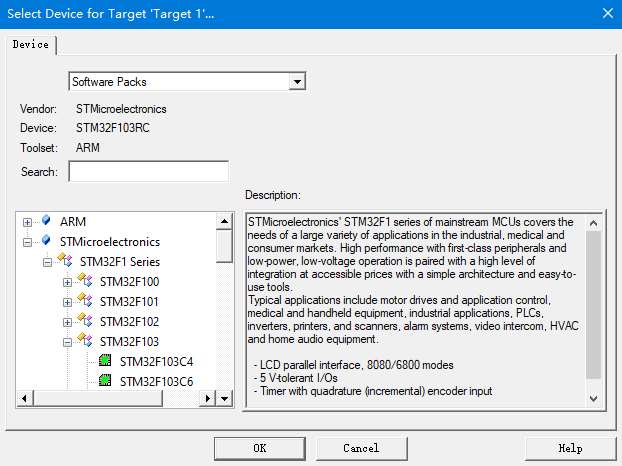This screenshot has height=466, width=622.
Task: Focus the Search input field
Action: click(149, 171)
